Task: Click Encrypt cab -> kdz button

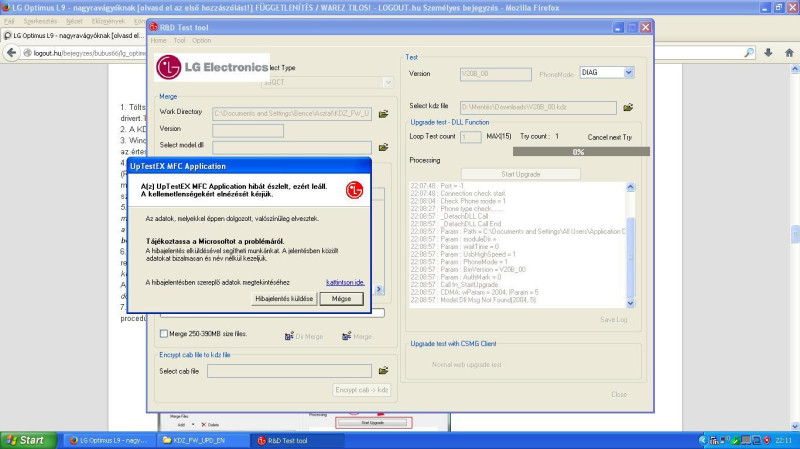Action: pos(362,390)
